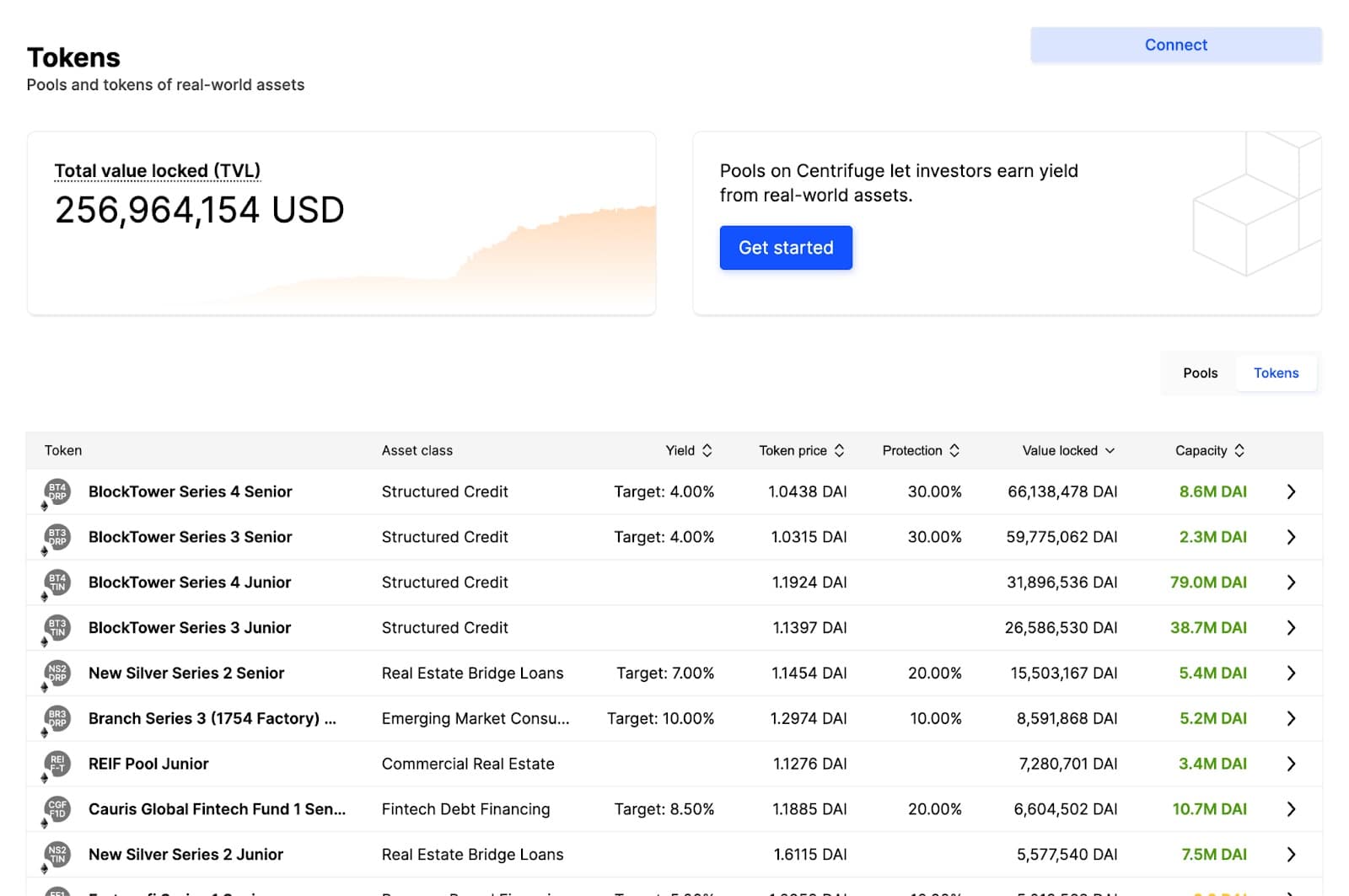Sort table by Capacity column

pyautogui.click(x=1210, y=450)
